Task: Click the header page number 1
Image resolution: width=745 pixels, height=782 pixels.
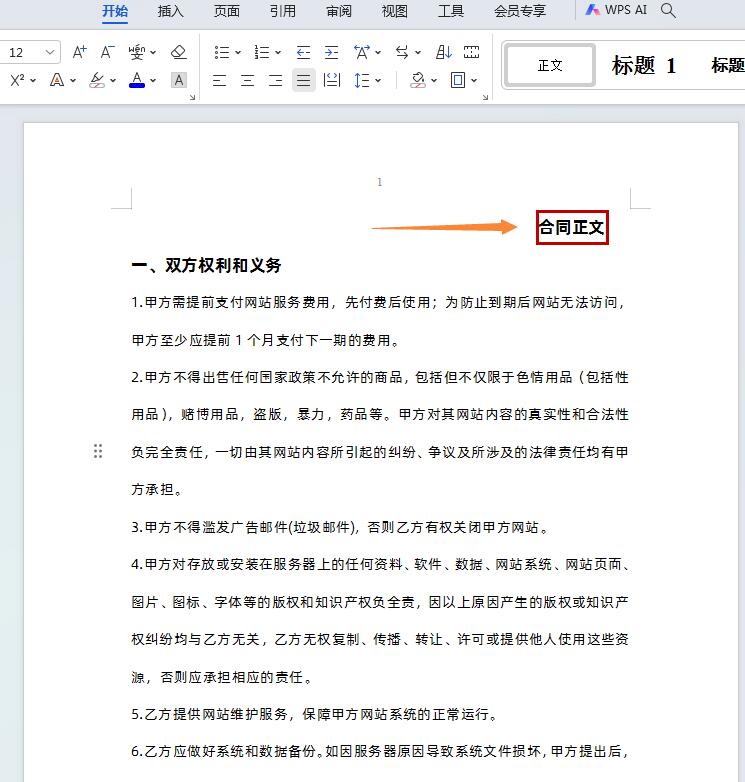Action: pos(379,182)
